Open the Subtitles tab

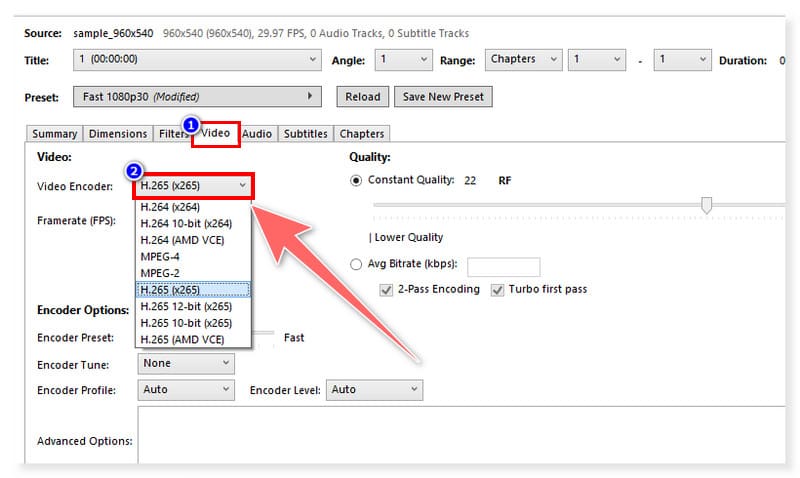coord(305,134)
